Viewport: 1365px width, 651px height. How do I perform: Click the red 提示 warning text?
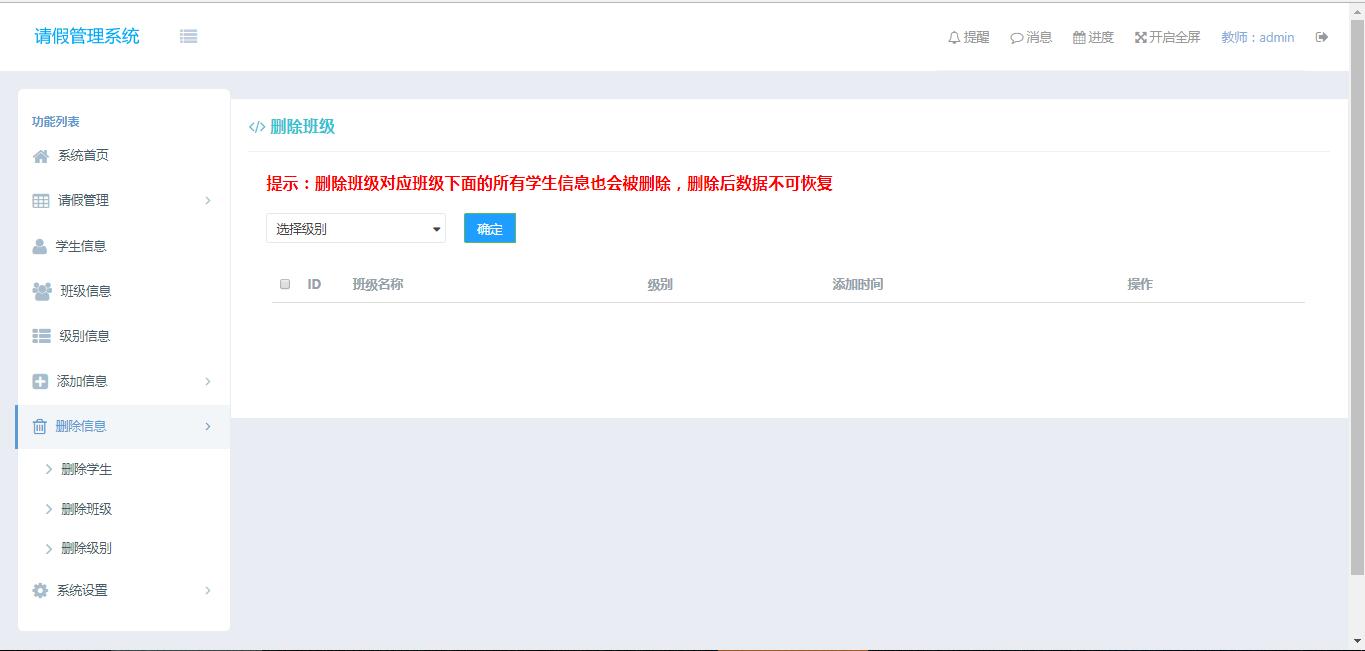pyautogui.click(x=549, y=183)
